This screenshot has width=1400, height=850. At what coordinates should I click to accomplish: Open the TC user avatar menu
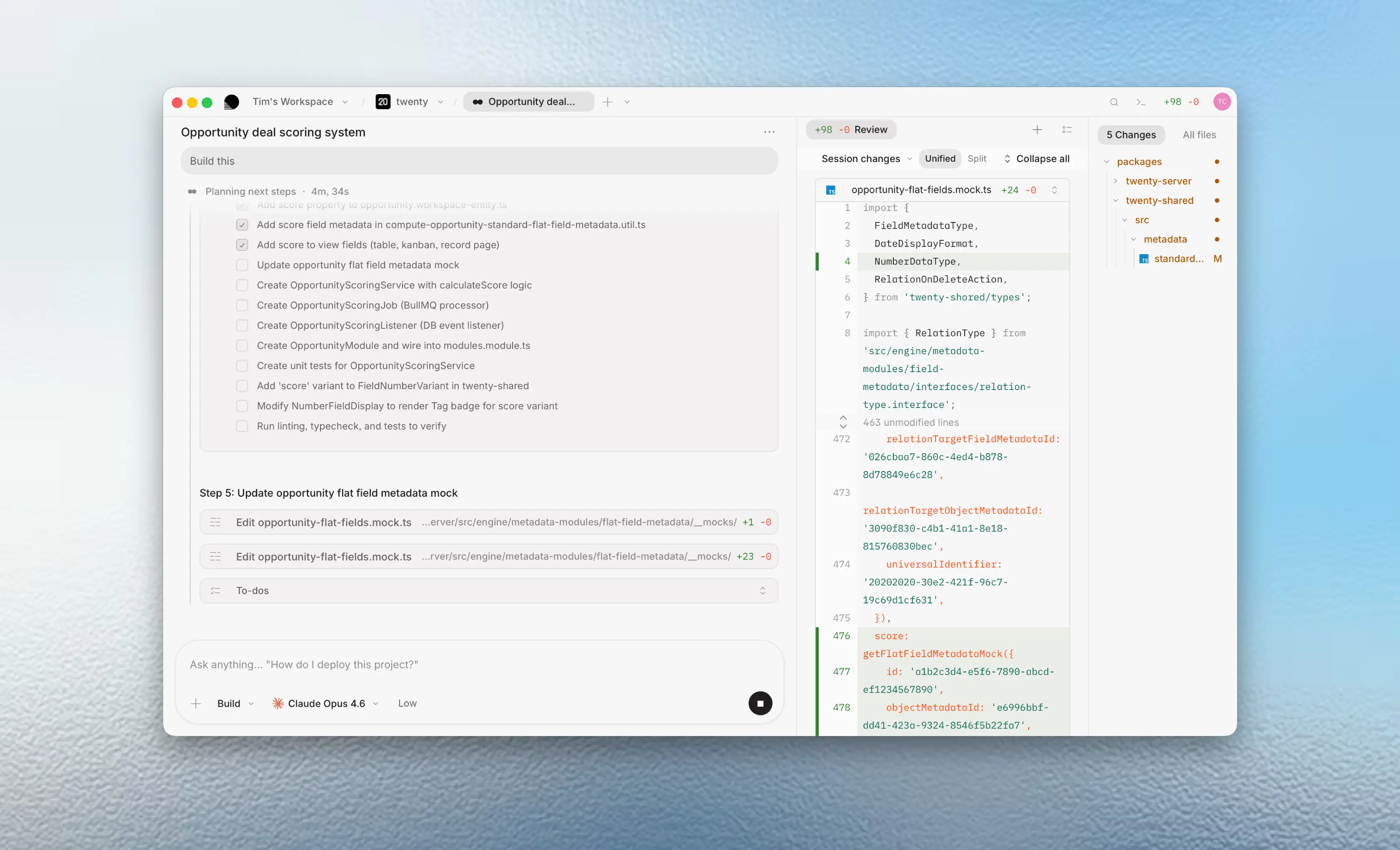pos(1222,102)
